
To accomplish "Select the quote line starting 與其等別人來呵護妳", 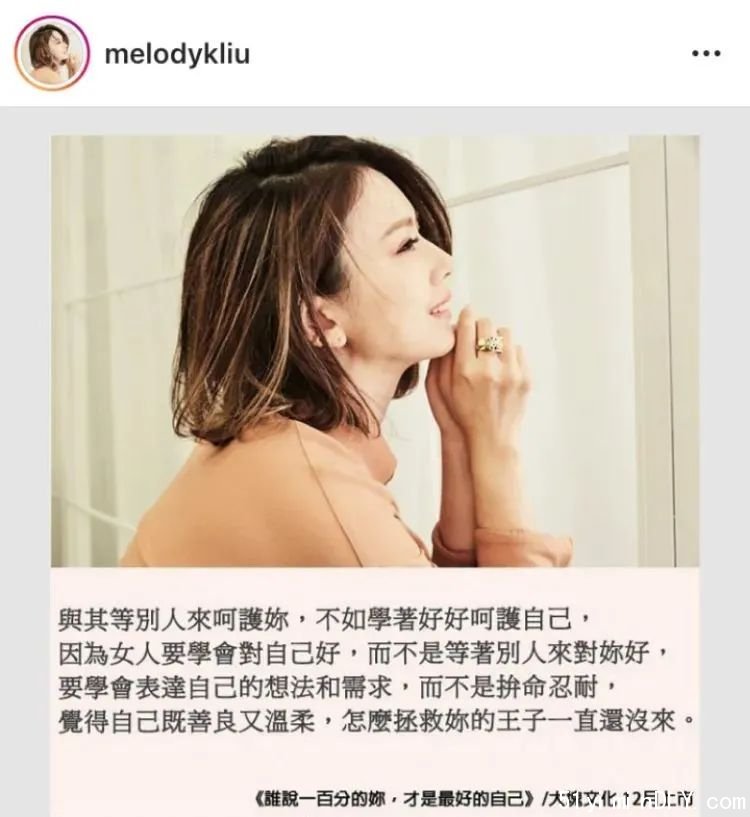I will (x=325, y=618).
